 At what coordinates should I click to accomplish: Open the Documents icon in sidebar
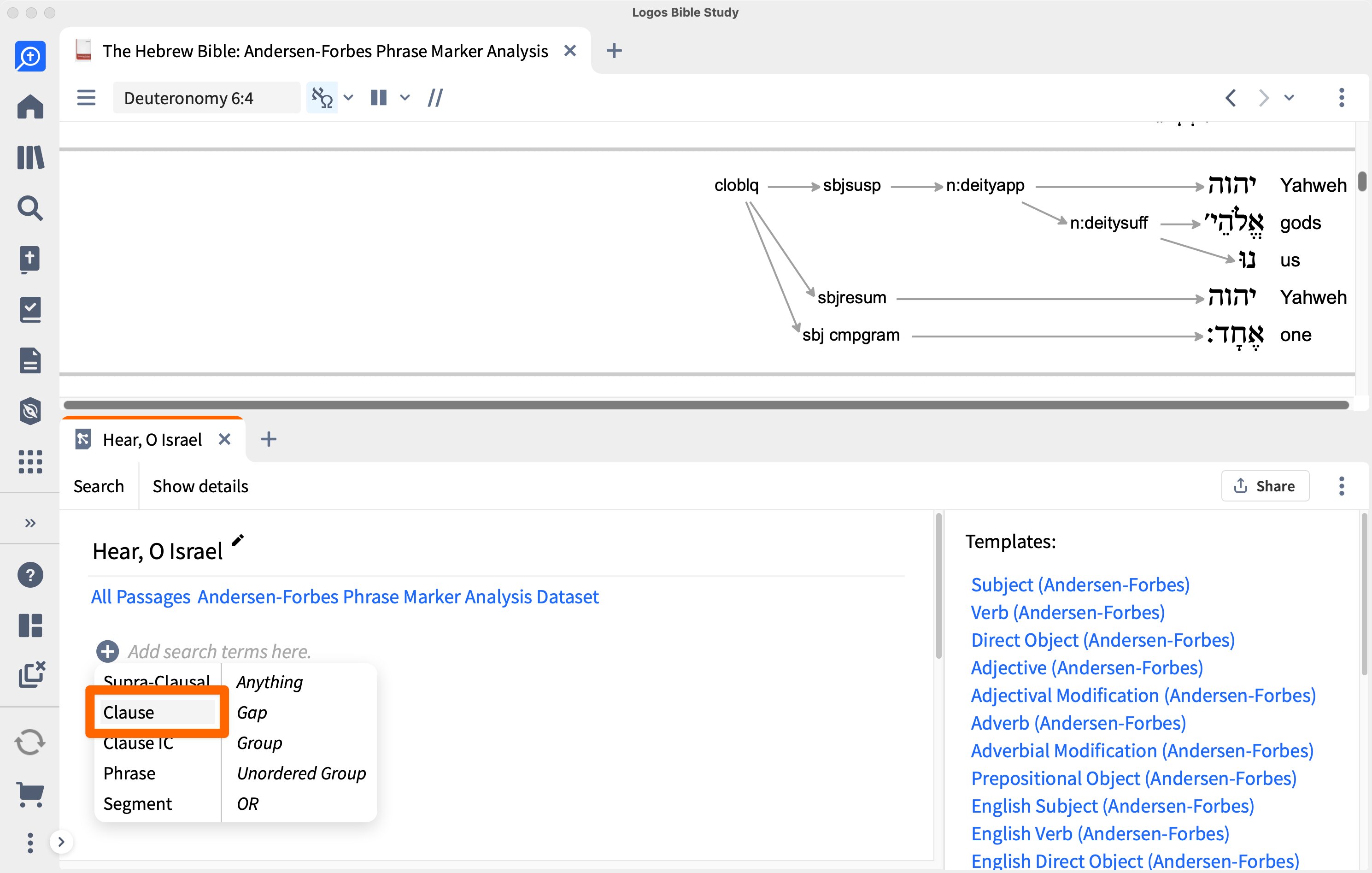point(30,360)
